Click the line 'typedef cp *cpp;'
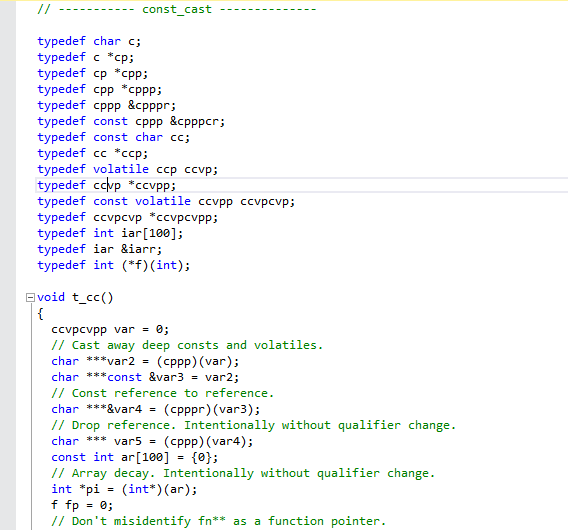The image size is (568, 530). (x=93, y=73)
